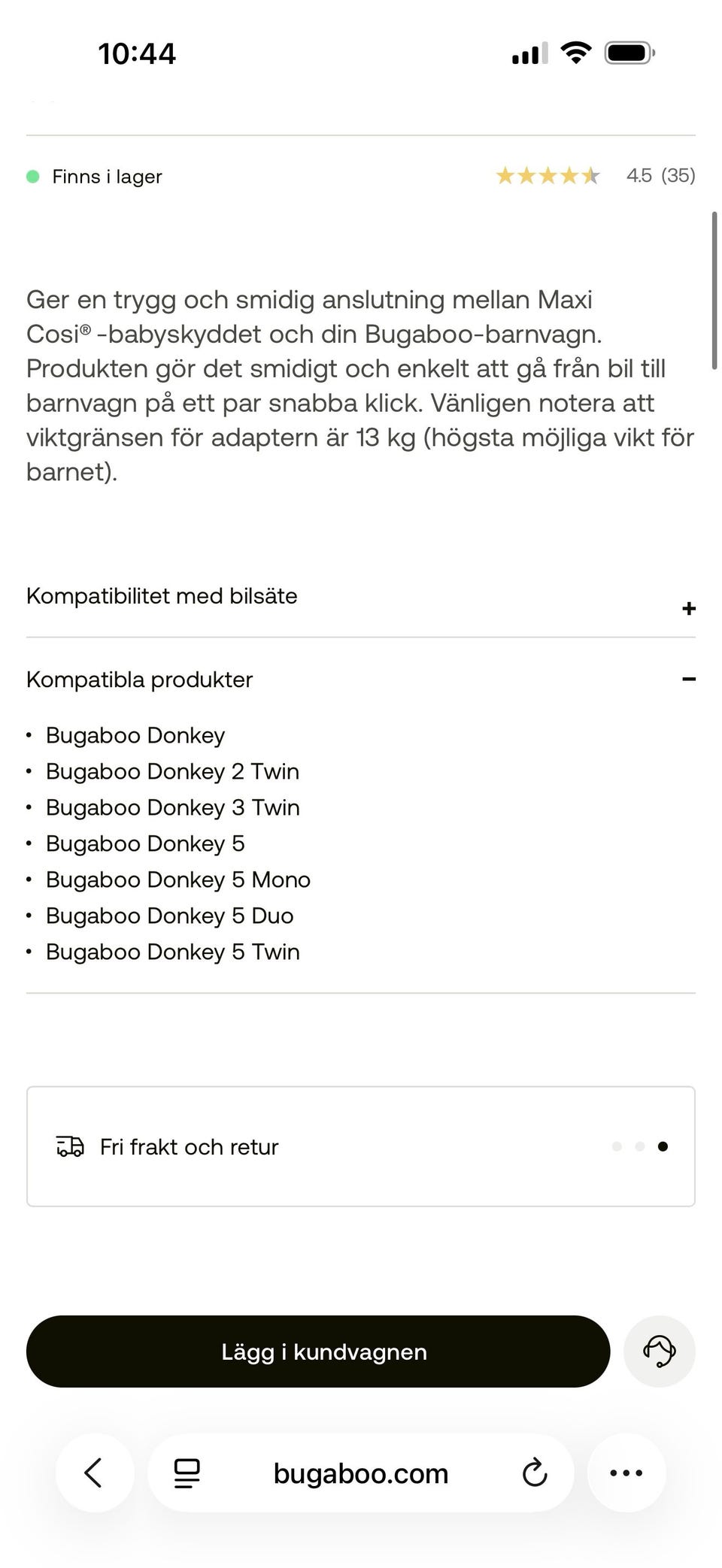The width and height of the screenshot is (722, 1568).
Task: Select the second carousel dot
Action: [640, 1146]
